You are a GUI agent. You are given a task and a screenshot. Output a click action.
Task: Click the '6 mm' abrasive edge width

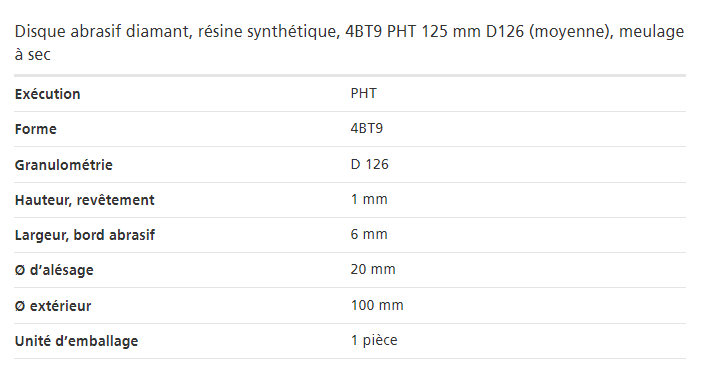click(369, 234)
